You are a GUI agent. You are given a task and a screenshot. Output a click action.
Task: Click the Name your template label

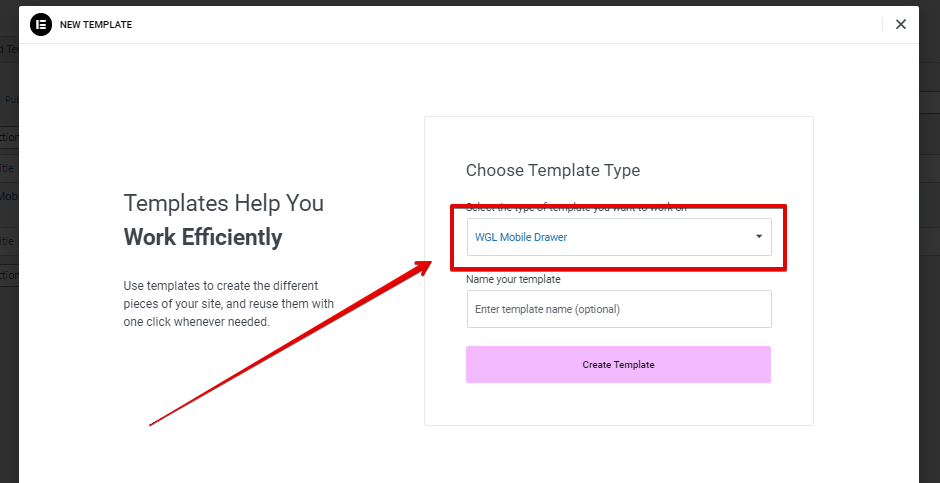click(513, 279)
